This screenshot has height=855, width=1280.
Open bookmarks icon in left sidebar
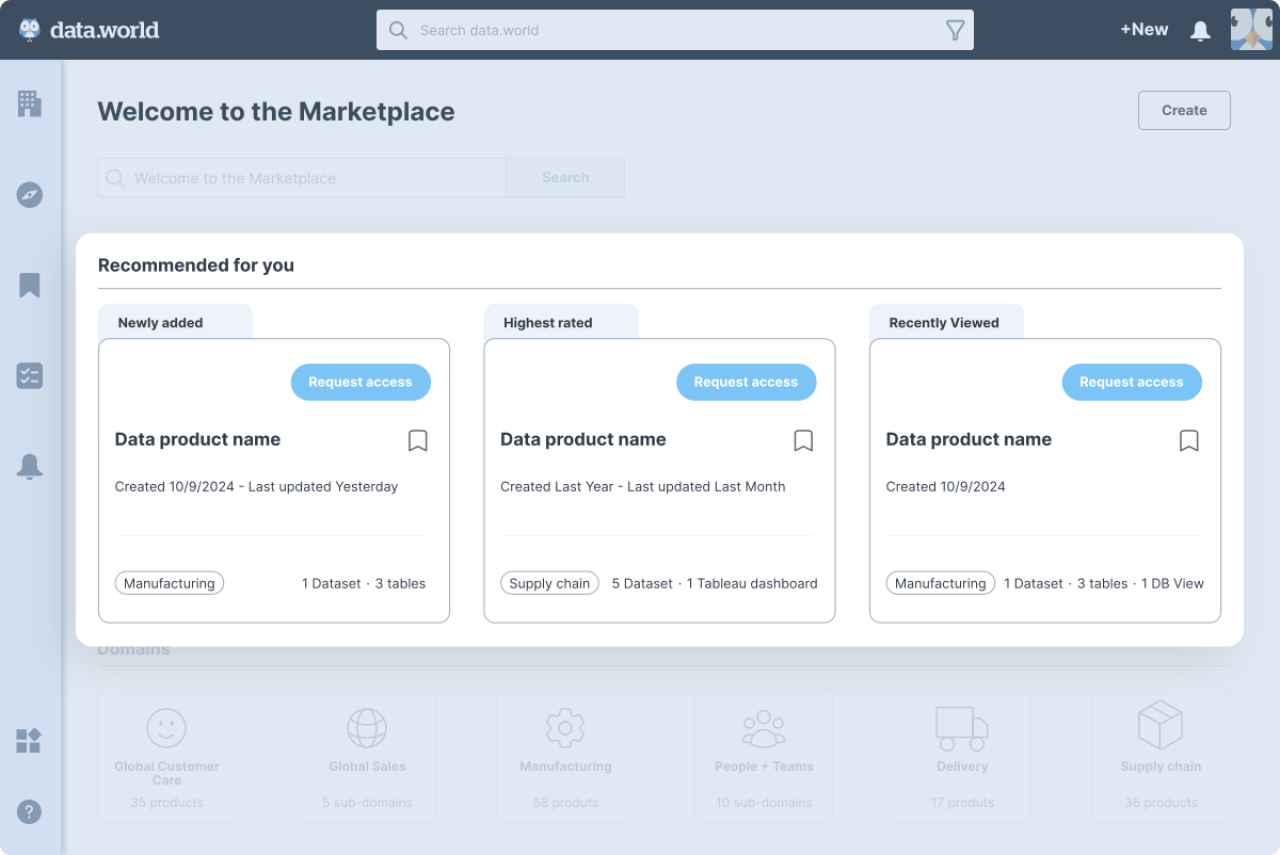point(29,285)
